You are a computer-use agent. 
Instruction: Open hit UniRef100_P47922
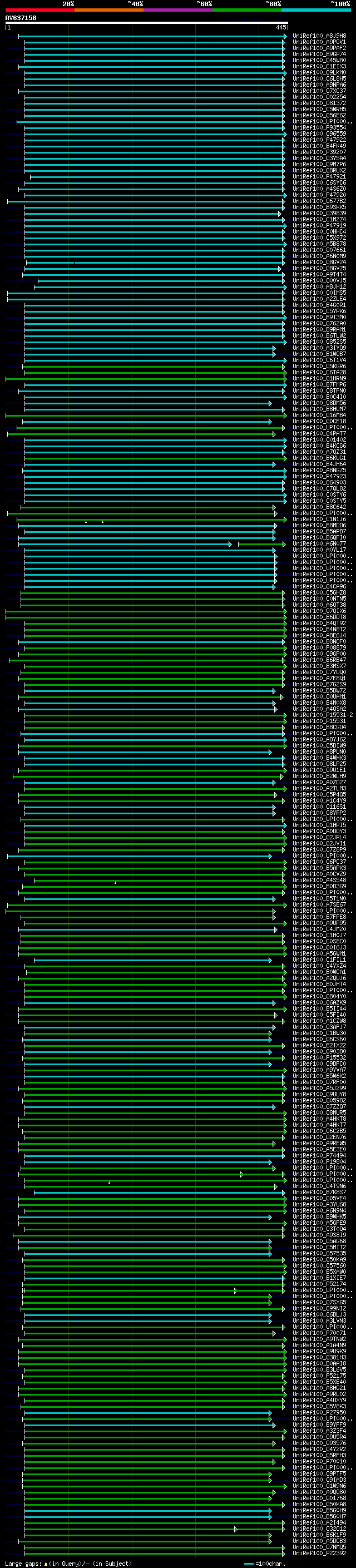point(319,140)
